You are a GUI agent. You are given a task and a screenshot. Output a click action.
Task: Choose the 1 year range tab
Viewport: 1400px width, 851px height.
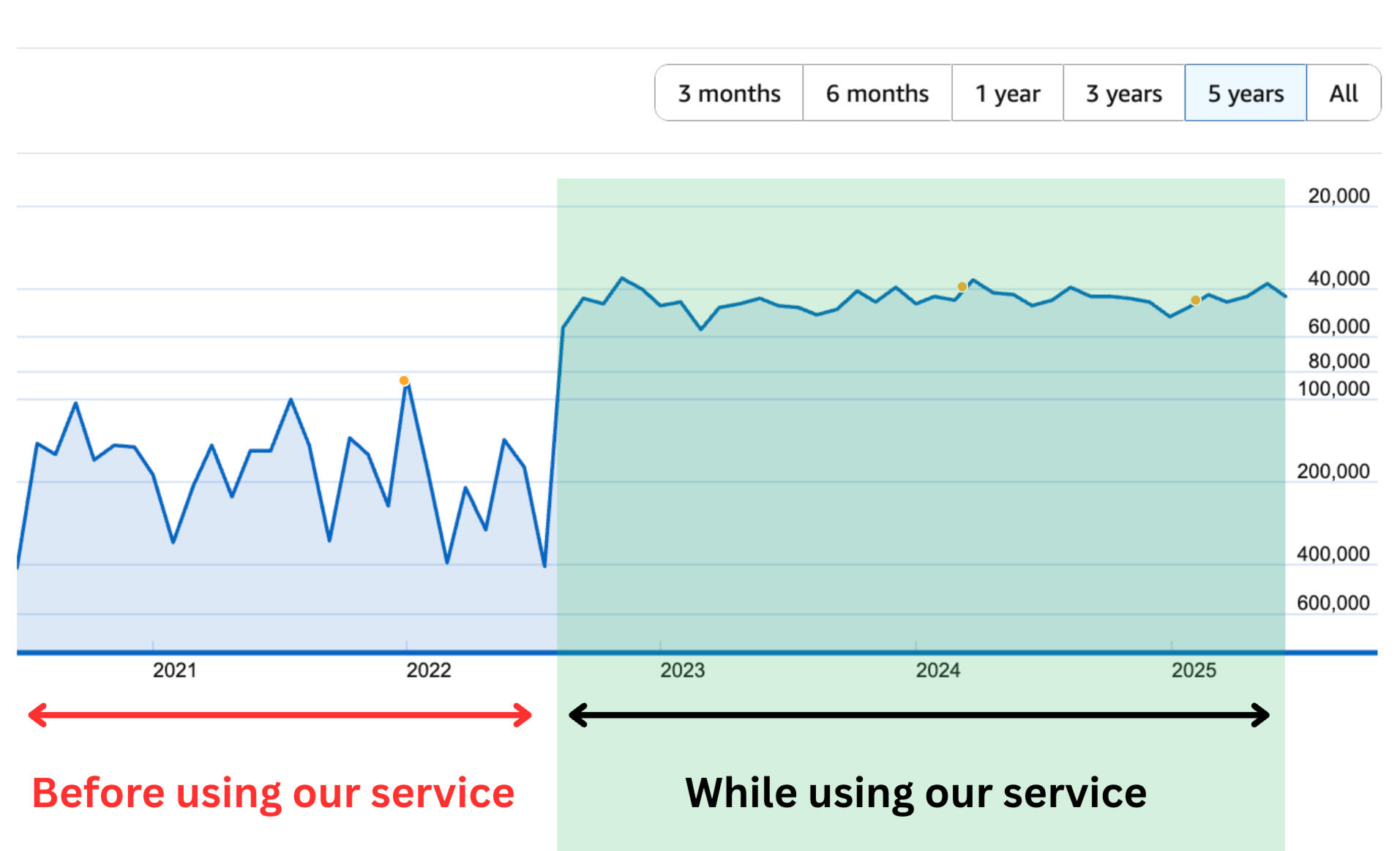click(1007, 93)
